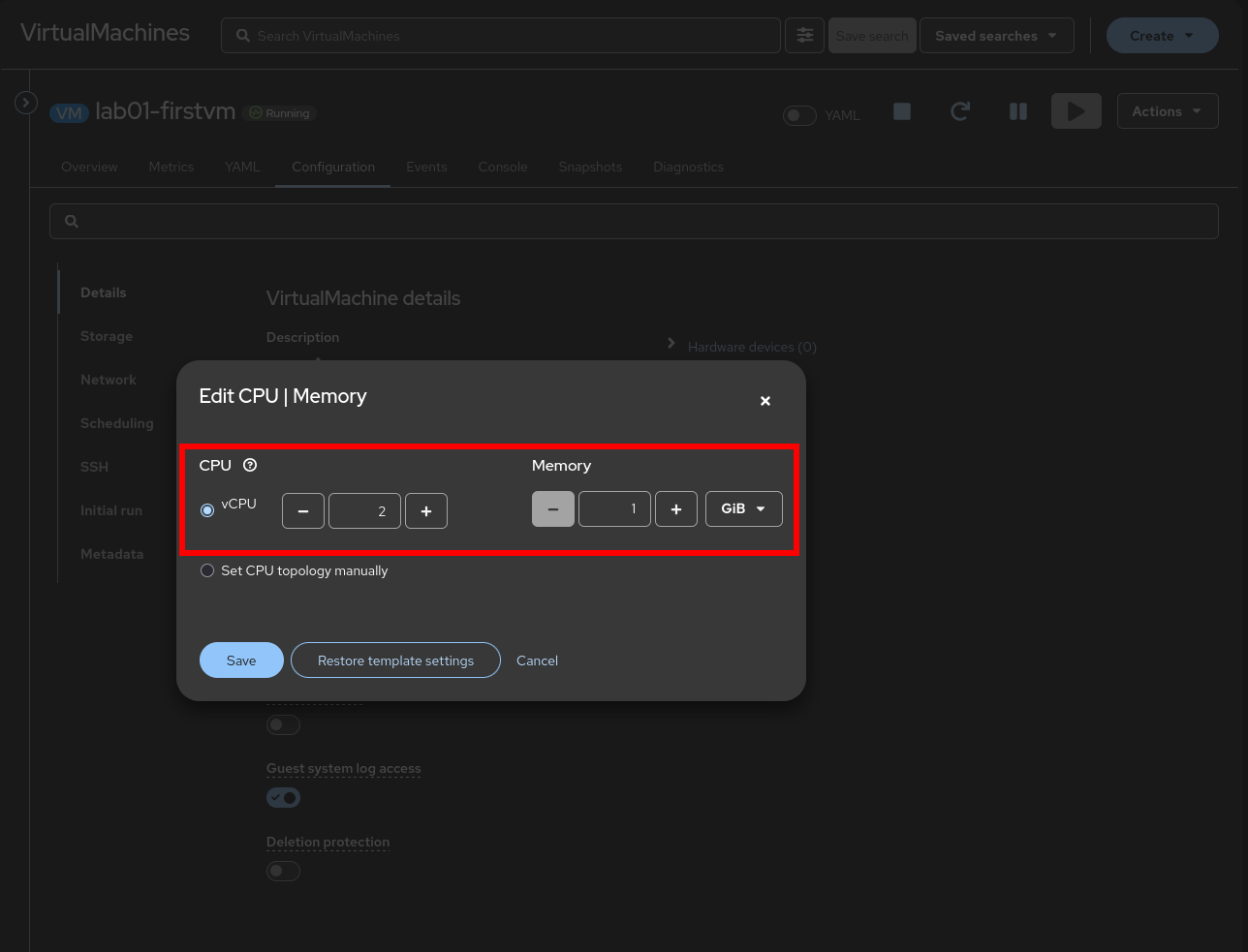The image size is (1248, 952).
Task: Open the Actions dropdown menu
Action: (x=1168, y=111)
